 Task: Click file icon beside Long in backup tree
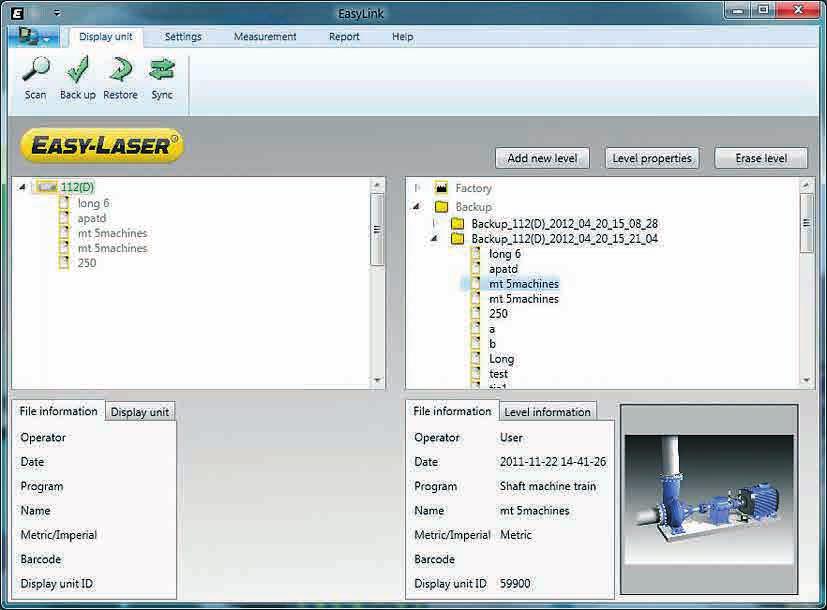coord(476,359)
